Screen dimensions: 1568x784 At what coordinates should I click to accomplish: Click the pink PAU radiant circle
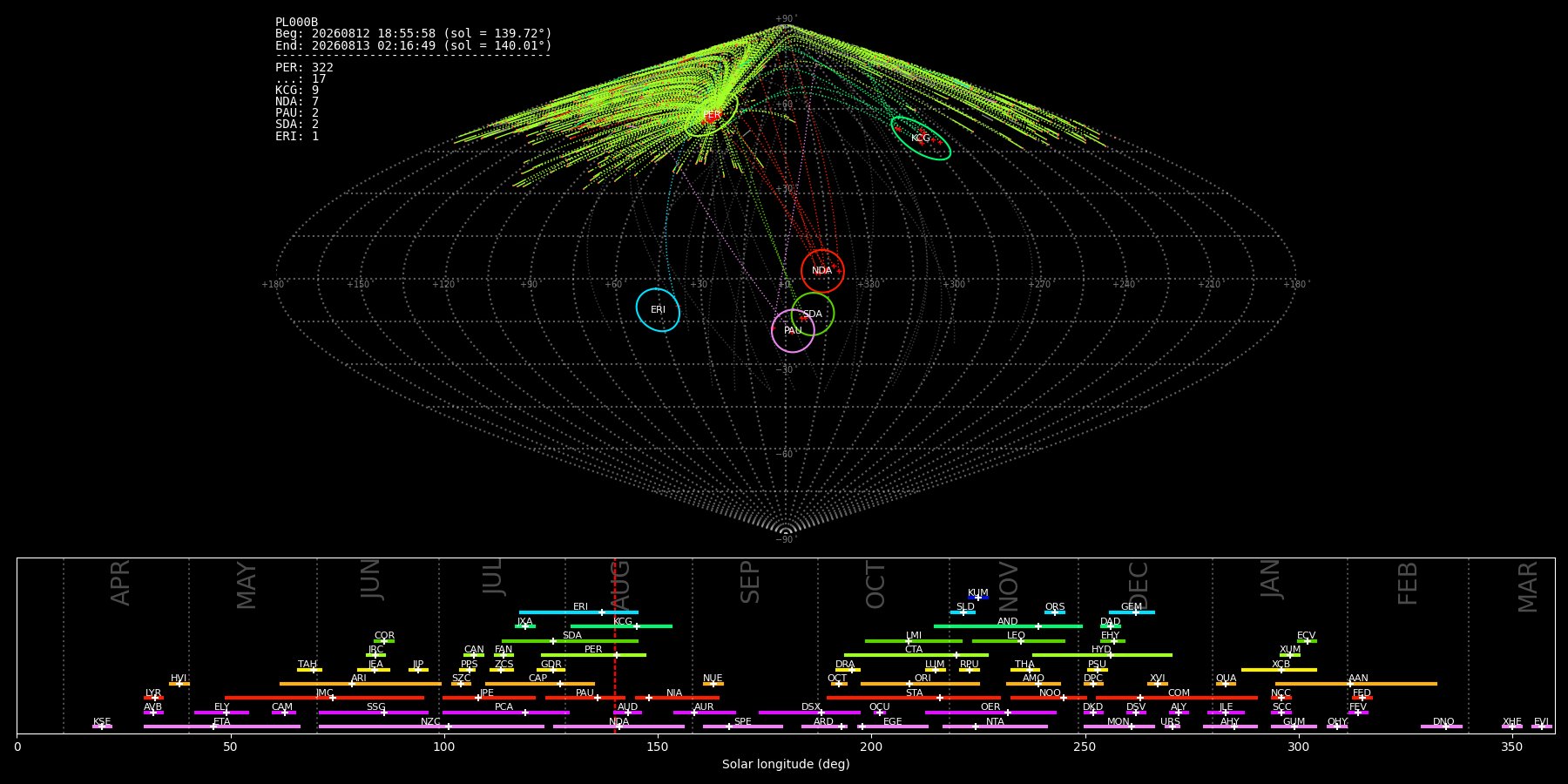(793, 330)
